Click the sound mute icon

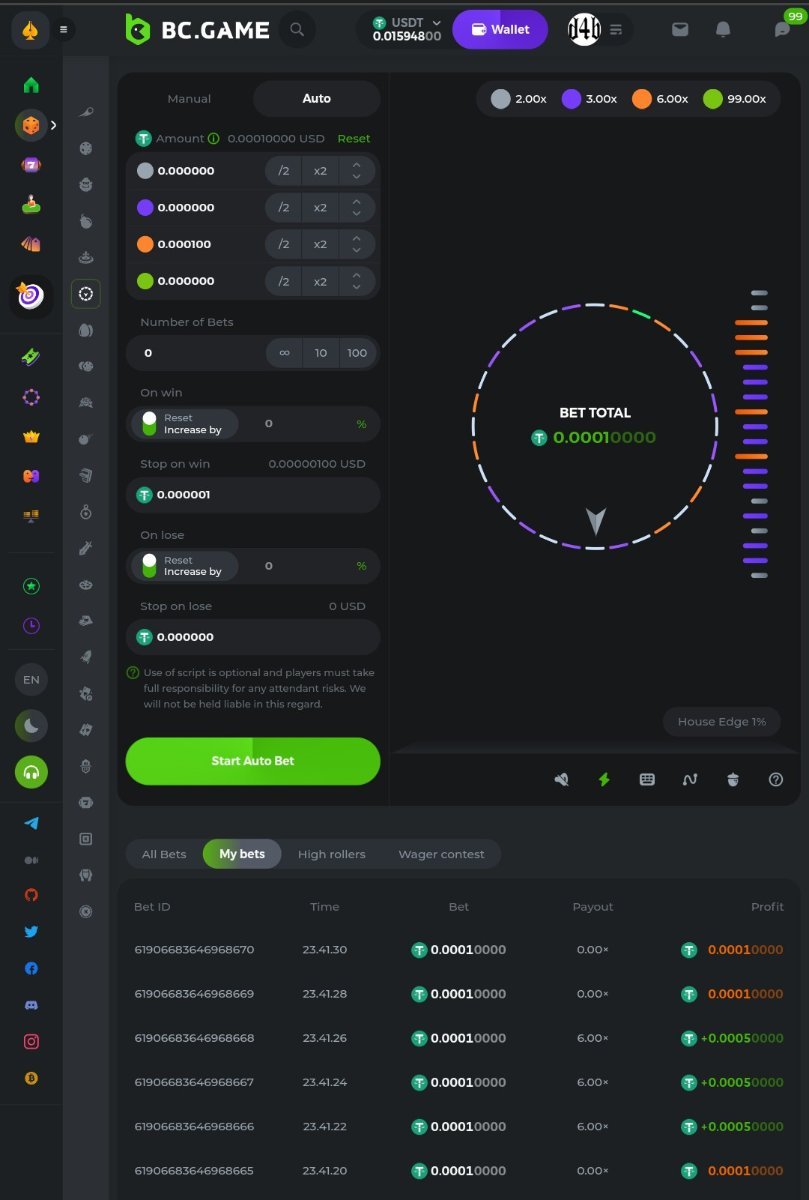(562, 780)
